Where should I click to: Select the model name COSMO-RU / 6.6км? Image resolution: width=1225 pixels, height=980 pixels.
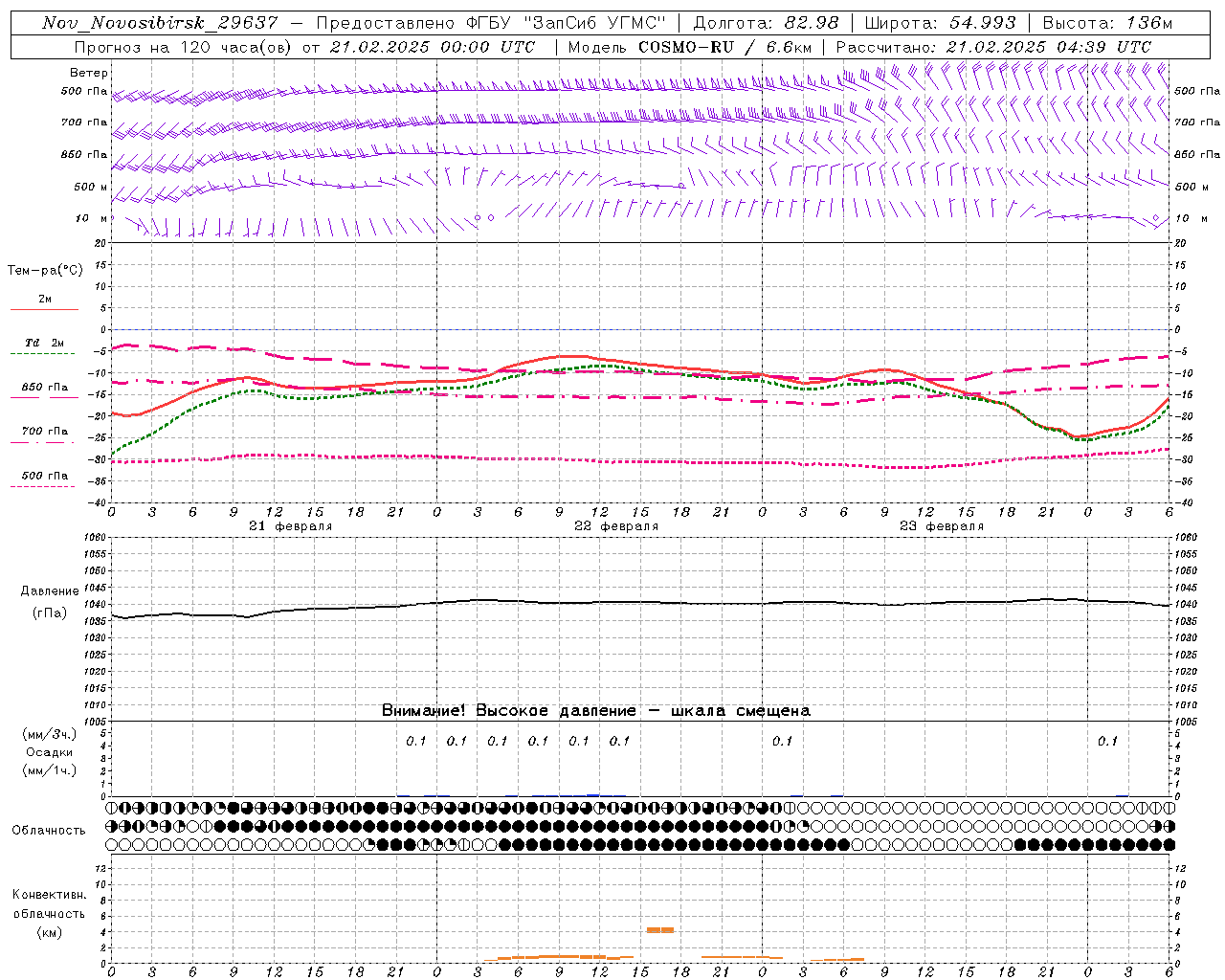[x=725, y=47]
